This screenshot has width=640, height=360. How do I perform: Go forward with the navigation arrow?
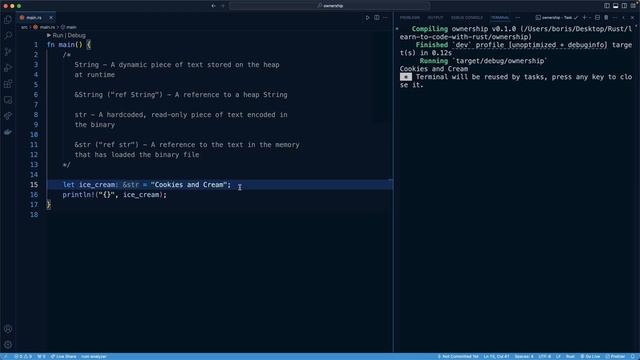[223, 6]
